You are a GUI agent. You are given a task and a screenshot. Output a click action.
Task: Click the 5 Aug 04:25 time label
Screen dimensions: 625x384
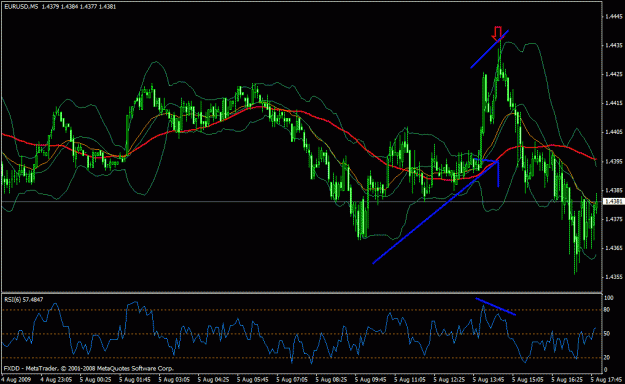213,379
